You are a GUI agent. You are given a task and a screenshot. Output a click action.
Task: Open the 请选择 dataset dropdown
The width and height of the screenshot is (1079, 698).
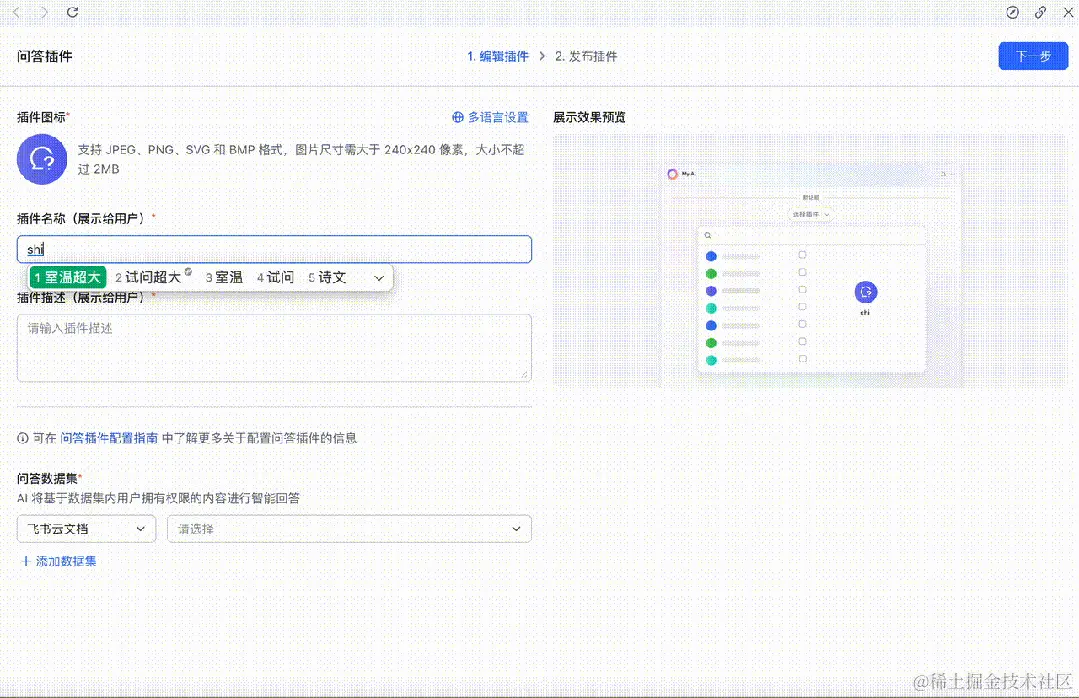(349, 529)
